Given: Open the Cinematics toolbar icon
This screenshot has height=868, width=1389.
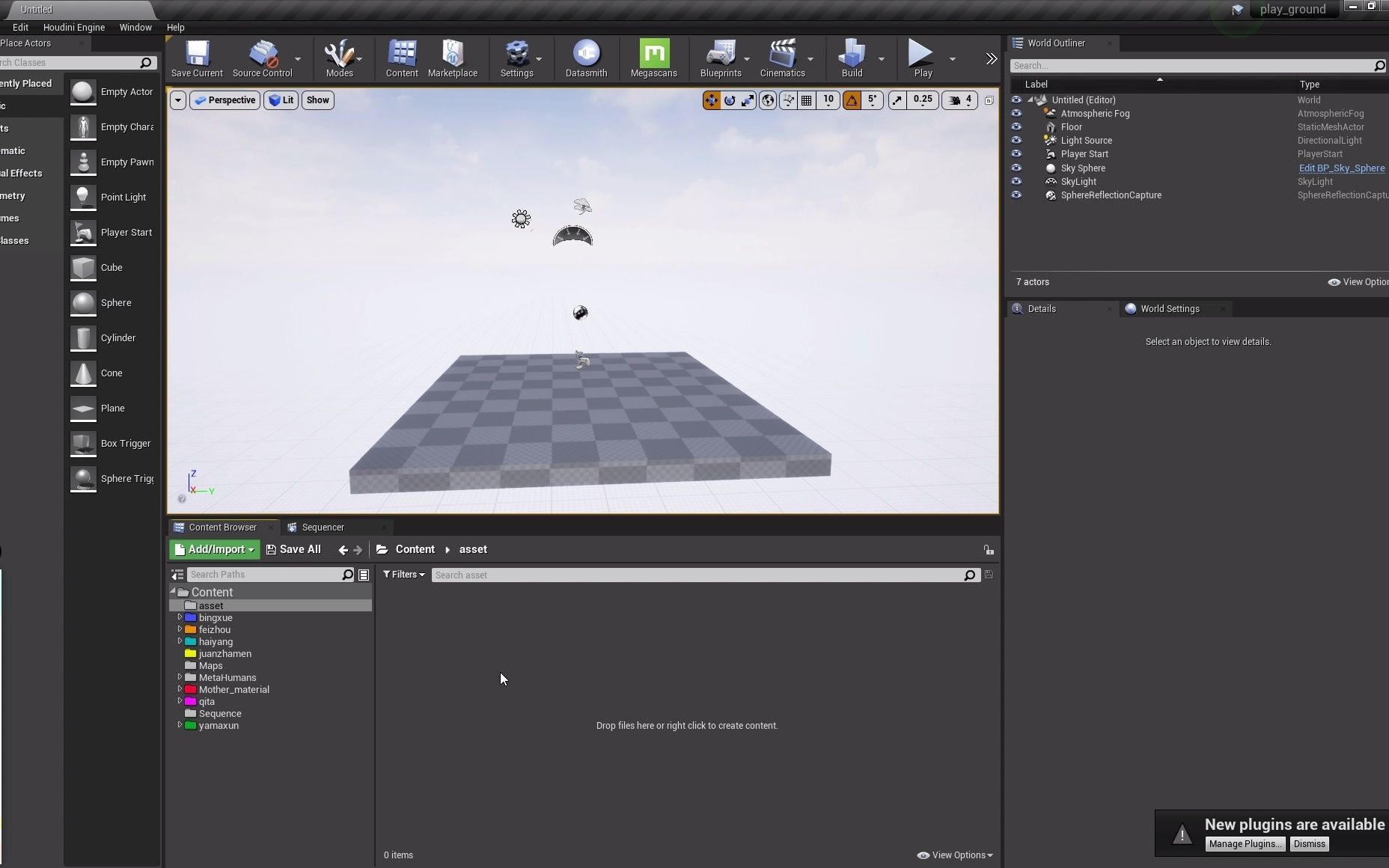Looking at the screenshot, I should (781, 58).
